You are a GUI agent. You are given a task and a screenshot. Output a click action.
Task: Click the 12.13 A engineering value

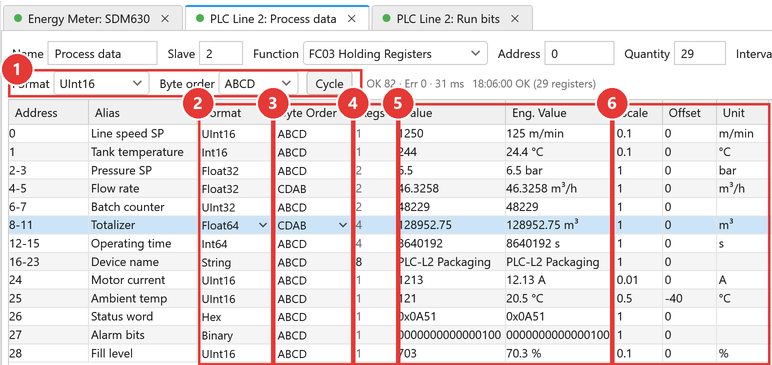click(x=558, y=280)
